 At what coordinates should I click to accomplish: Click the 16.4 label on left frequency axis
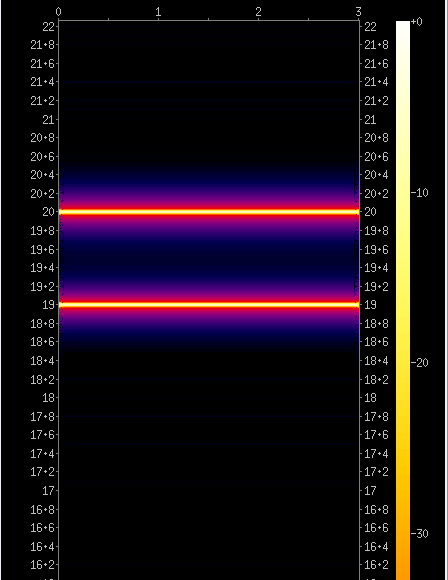pyautogui.click(x=43, y=546)
